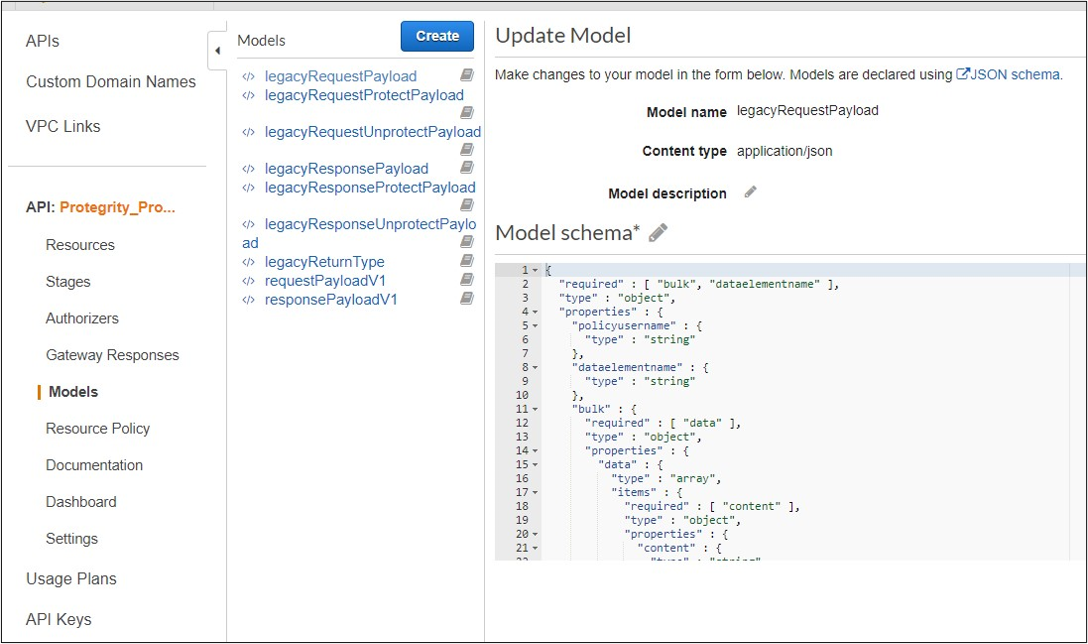Click the code icon before legacyRequestProtectPayload
Image resolution: width=1088 pixels, height=644 pixels.
click(248, 95)
